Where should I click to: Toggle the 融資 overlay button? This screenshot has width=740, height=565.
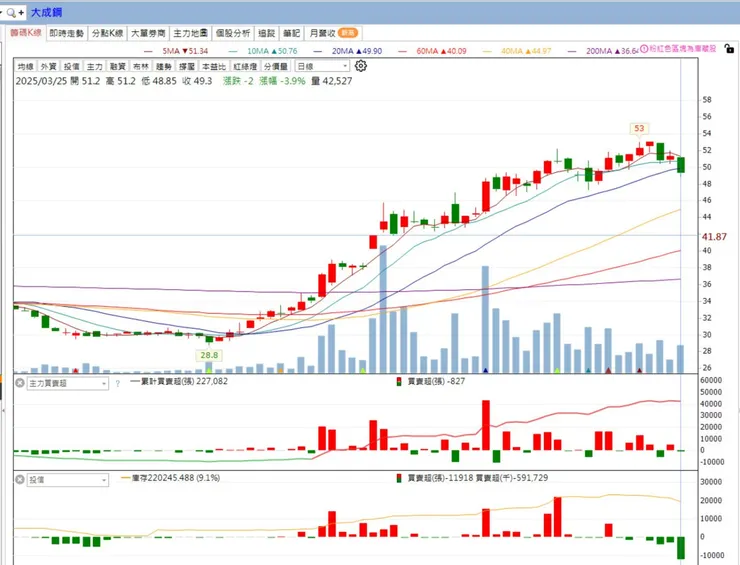point(118,67)
